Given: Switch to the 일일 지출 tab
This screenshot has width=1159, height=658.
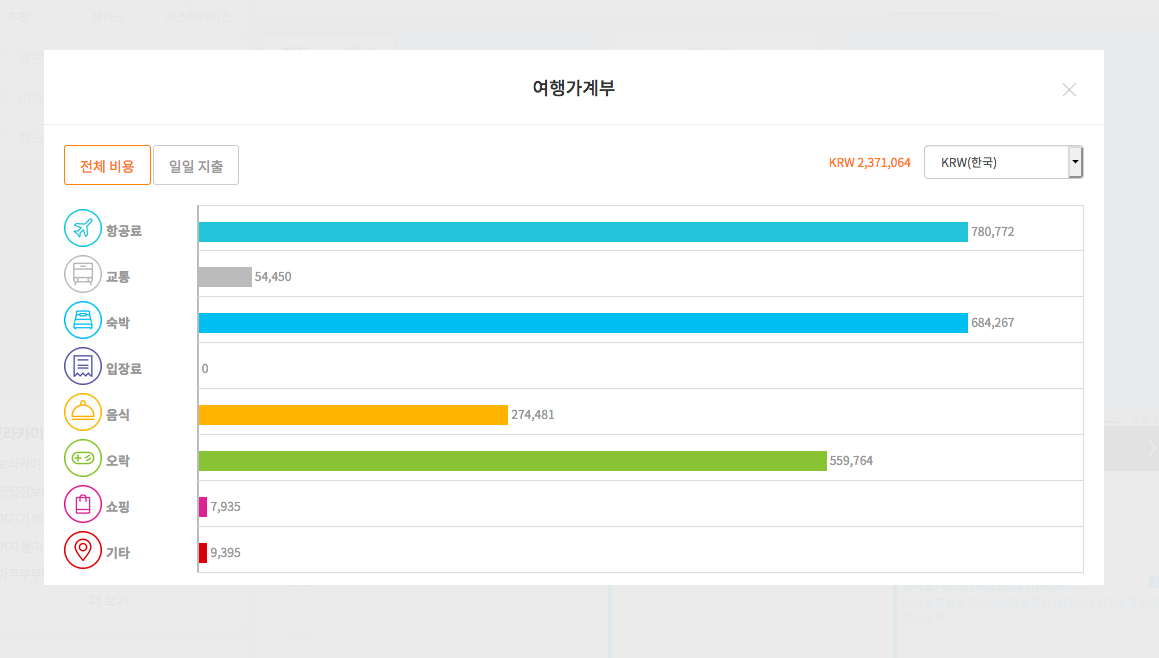Looking at the screenshot, I should 196,165.
